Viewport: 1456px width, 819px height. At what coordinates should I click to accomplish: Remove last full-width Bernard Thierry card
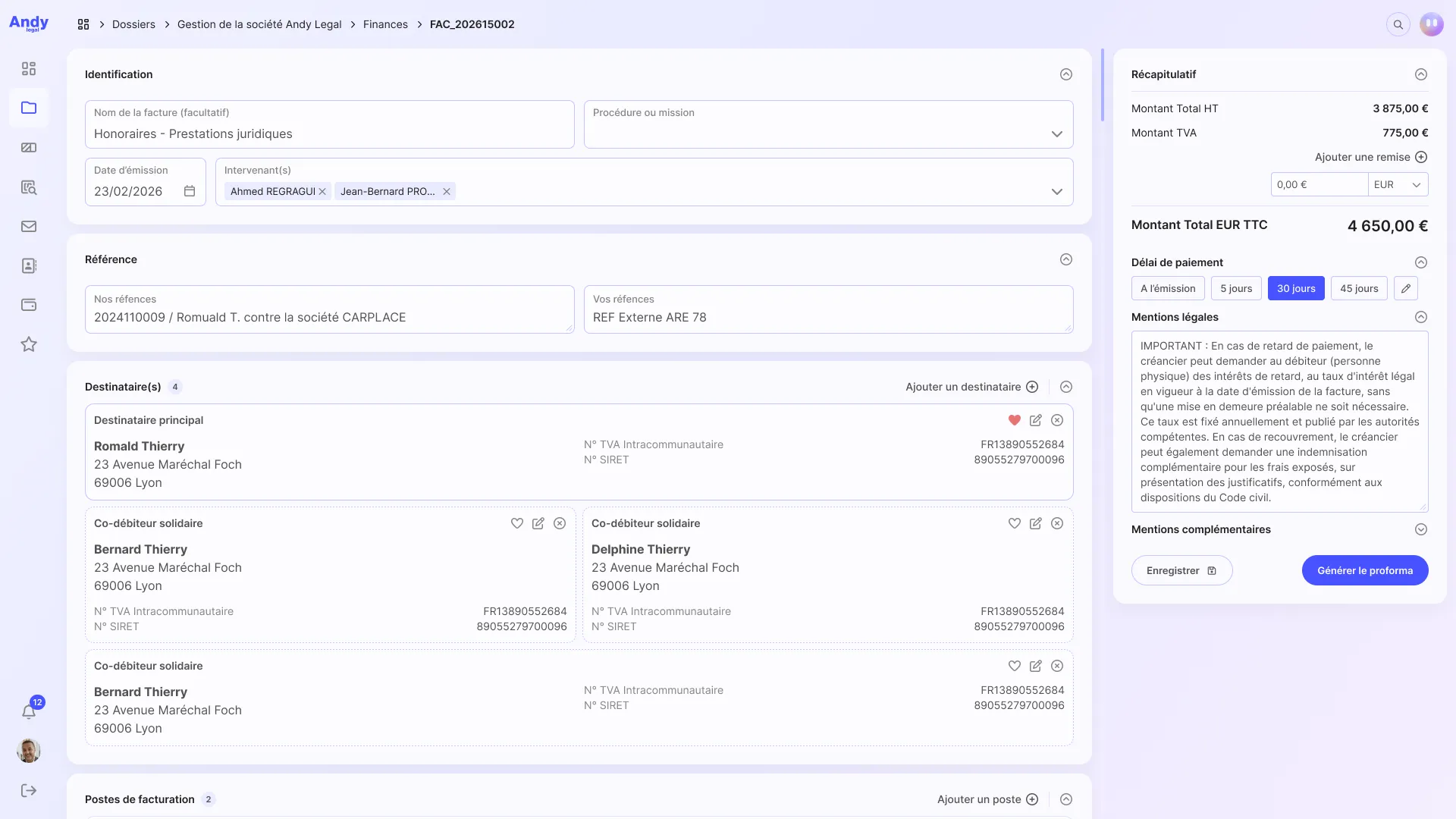1057,666
